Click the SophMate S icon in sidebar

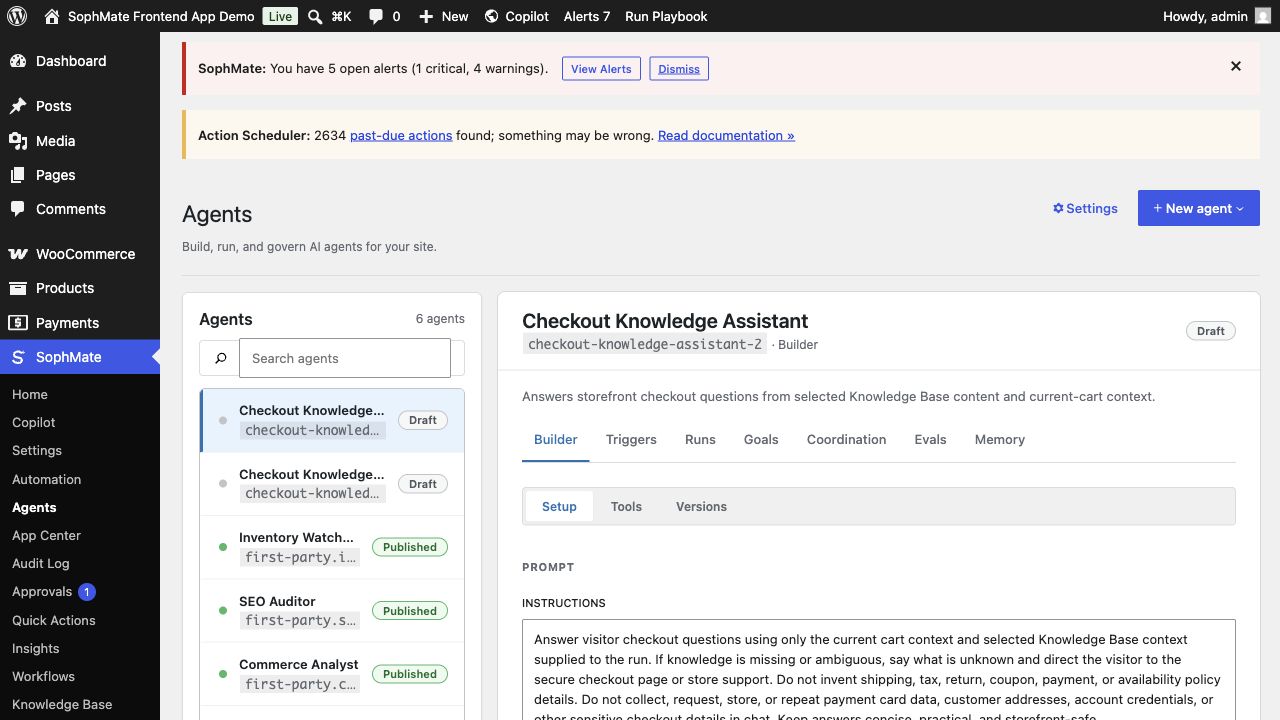click(x=18, y=357)
